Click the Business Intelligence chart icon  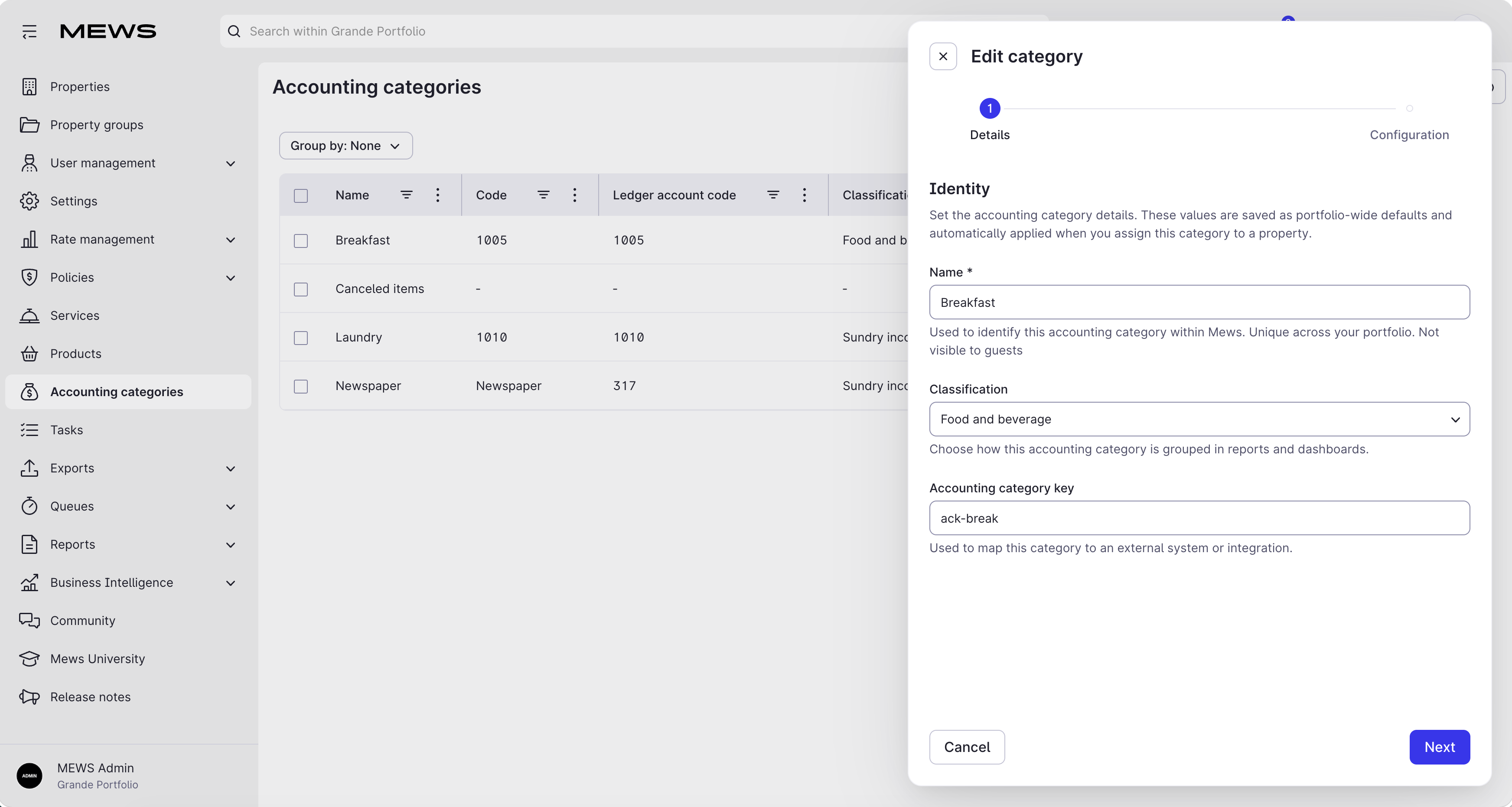pos(29,583)
